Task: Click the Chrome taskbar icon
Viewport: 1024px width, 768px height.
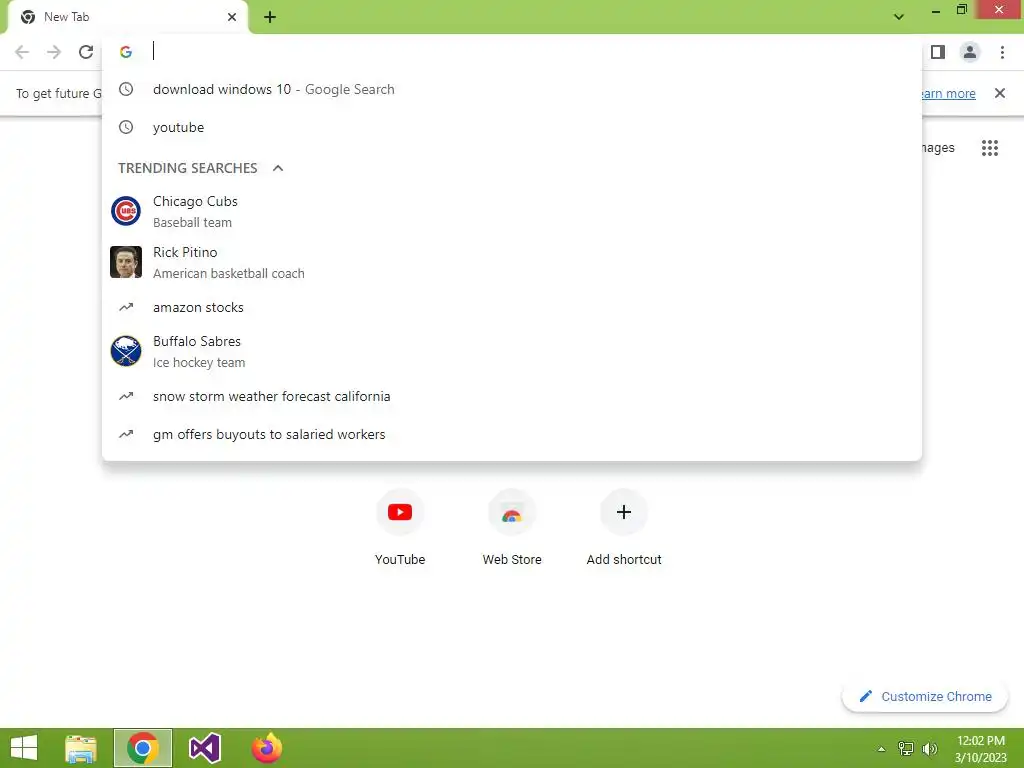Action: (143, 748)
